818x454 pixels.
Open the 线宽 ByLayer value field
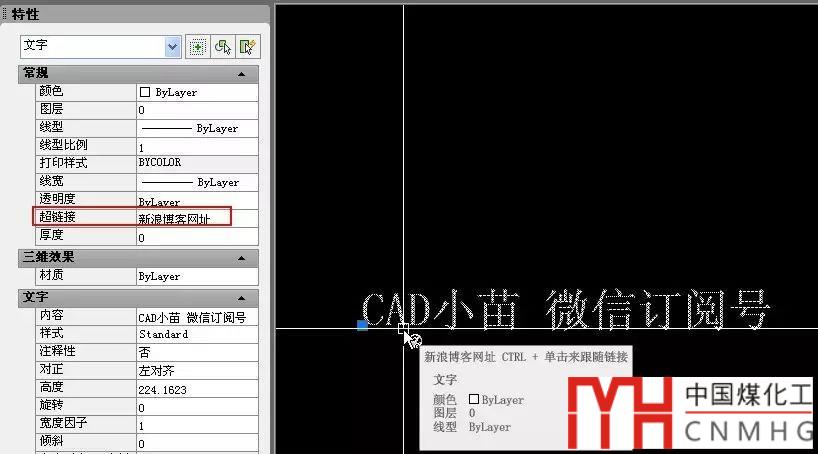197,182
